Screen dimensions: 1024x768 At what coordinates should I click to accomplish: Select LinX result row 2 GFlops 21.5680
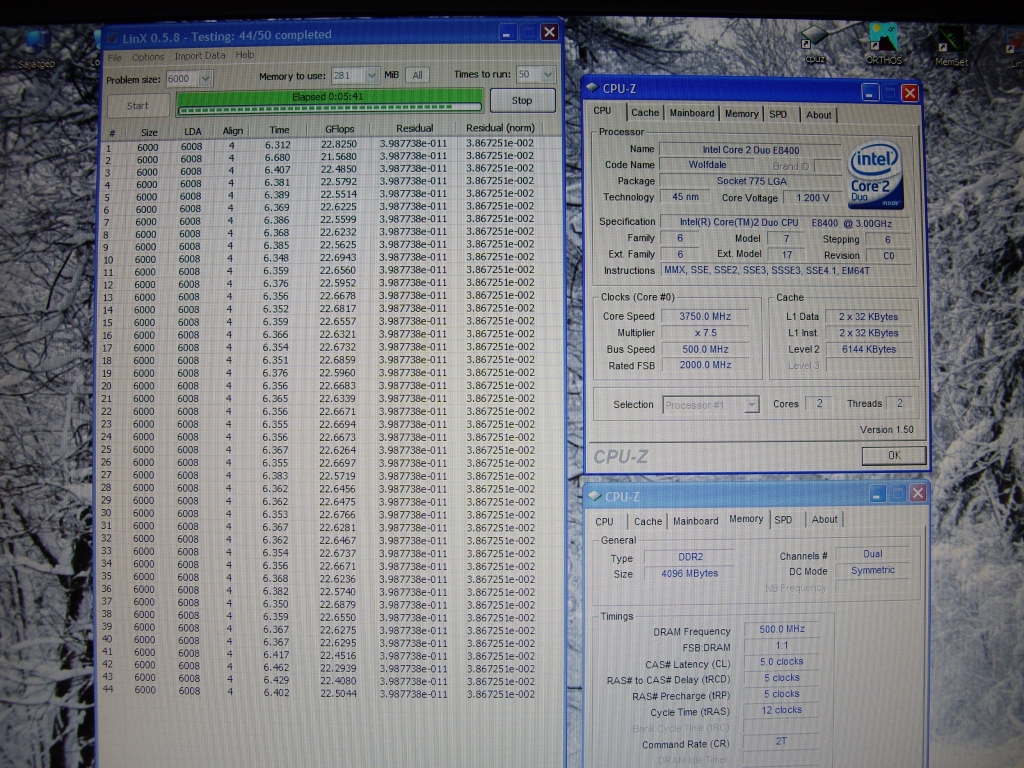pos(338,157)
